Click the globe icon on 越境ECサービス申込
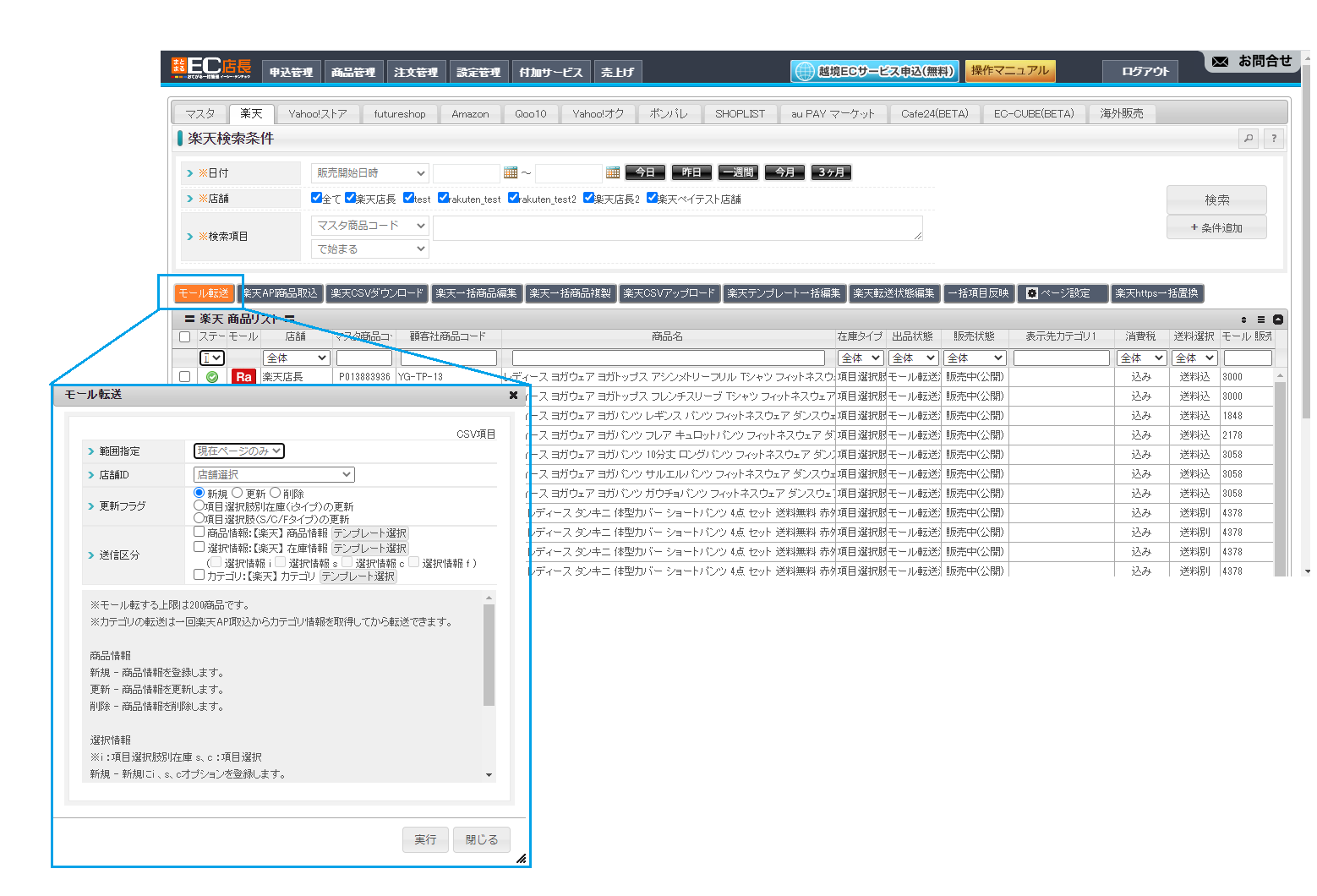 tap(805, 71)
